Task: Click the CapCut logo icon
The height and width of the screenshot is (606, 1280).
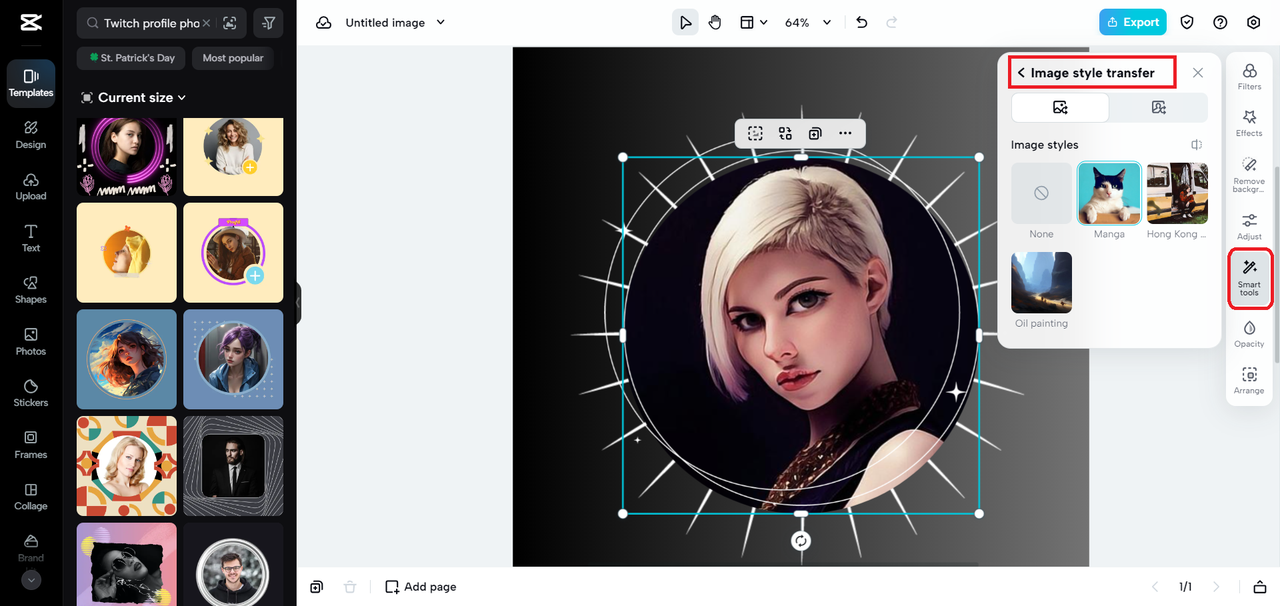Action: tap(30, 23)
